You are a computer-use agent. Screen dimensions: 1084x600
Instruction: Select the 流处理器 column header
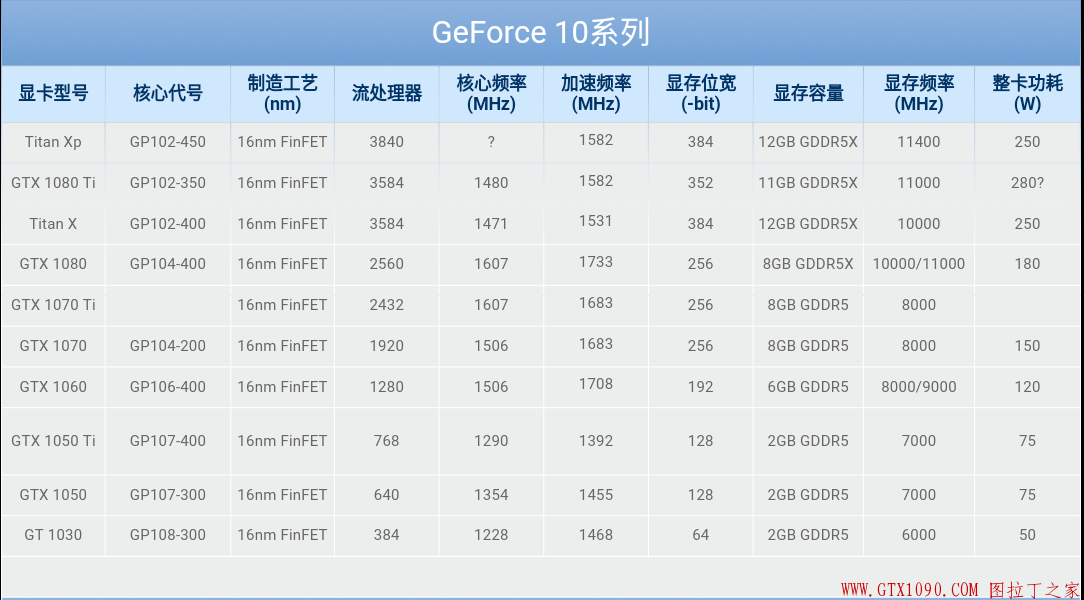click(387, 93)
